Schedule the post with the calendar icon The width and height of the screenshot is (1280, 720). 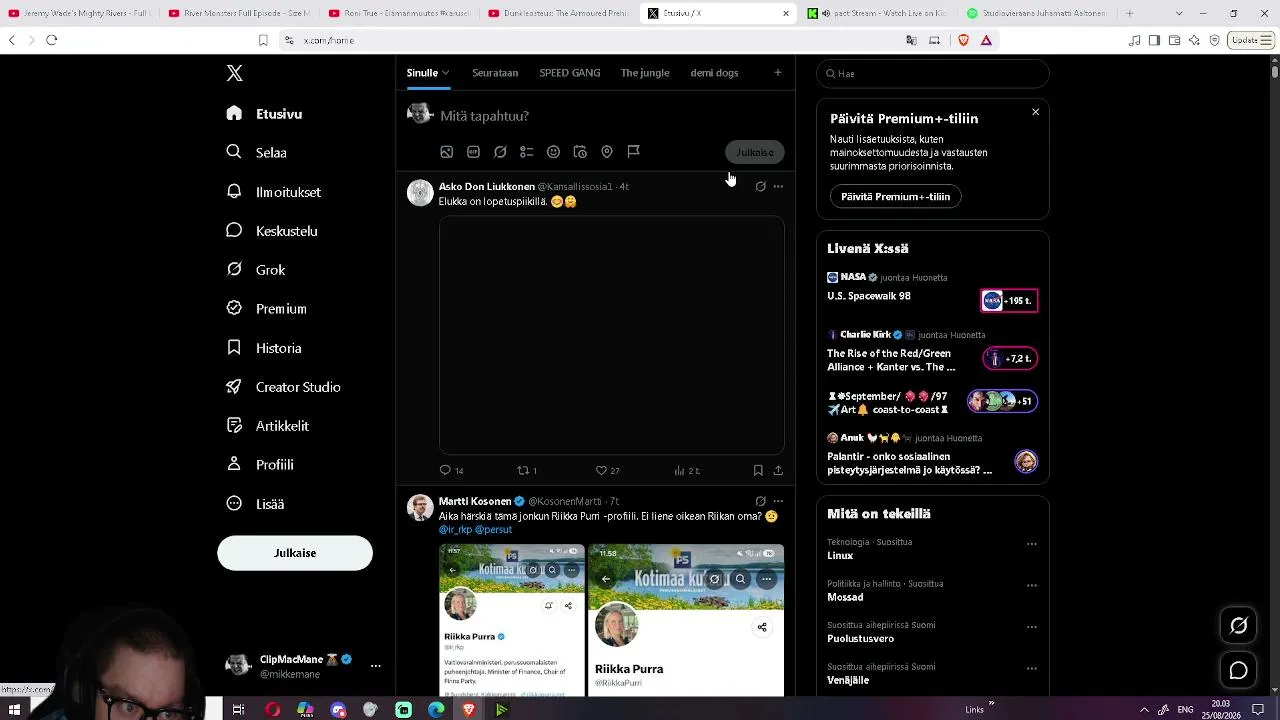pos(580,152)
